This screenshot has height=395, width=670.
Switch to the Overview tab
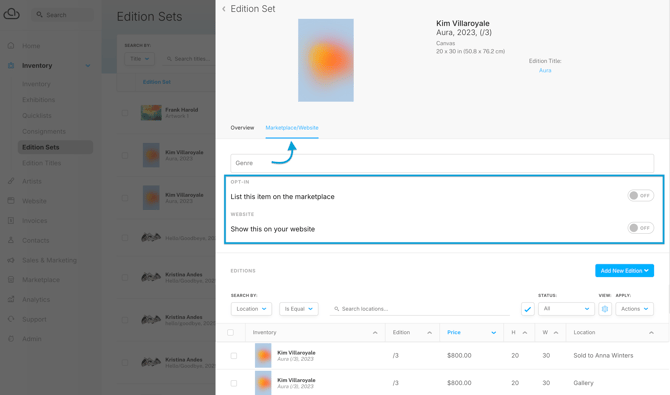pyautogui.click(x=242, y=127)
